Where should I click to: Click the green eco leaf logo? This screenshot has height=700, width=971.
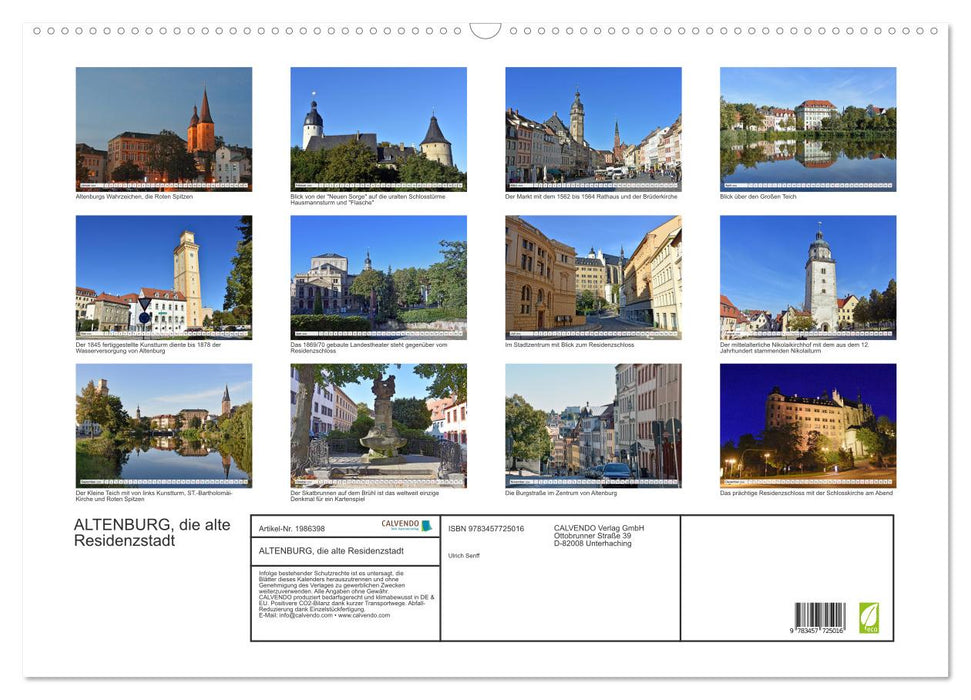(871, 619)
